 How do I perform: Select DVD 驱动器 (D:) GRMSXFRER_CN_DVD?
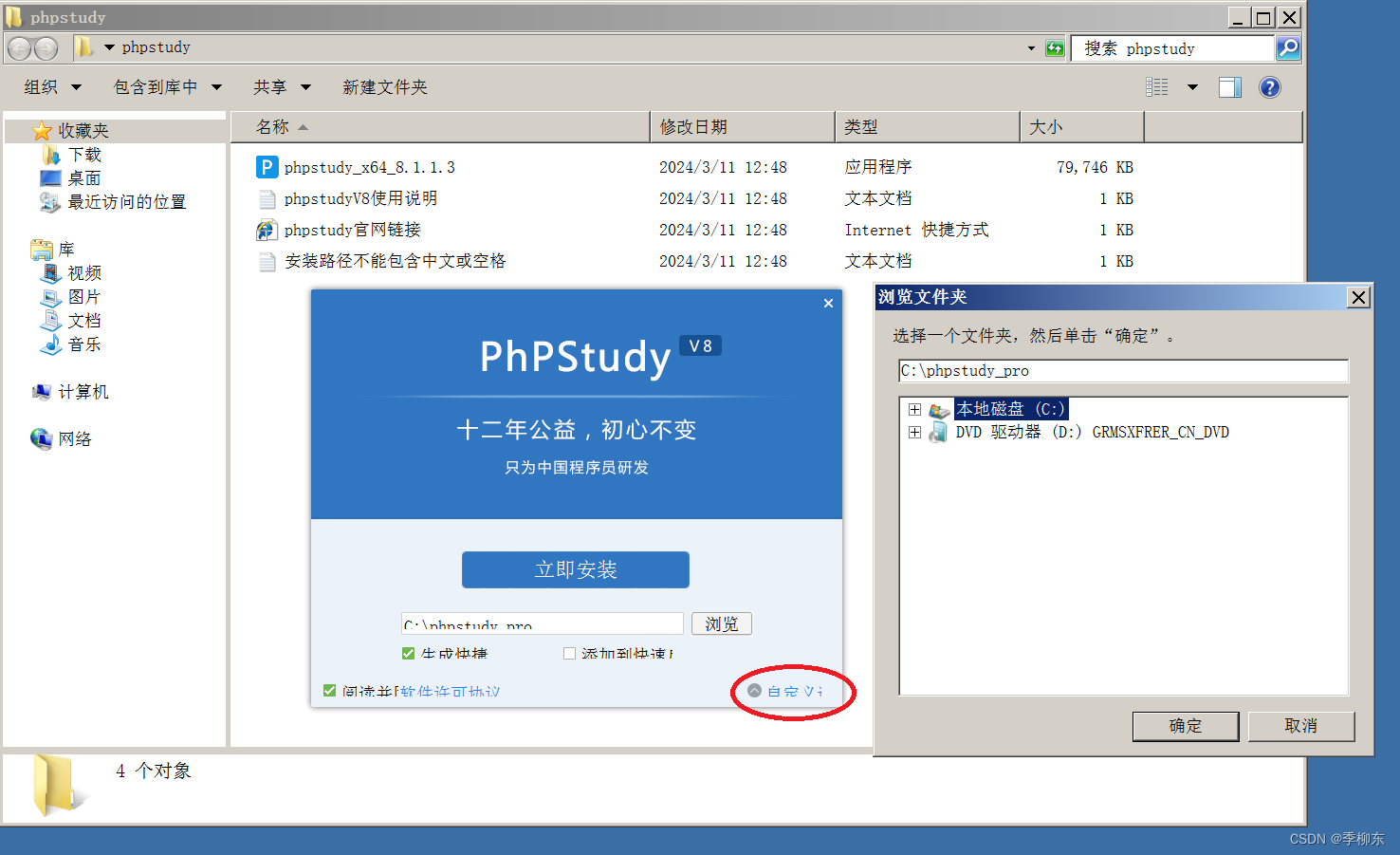coord(1092,432)
